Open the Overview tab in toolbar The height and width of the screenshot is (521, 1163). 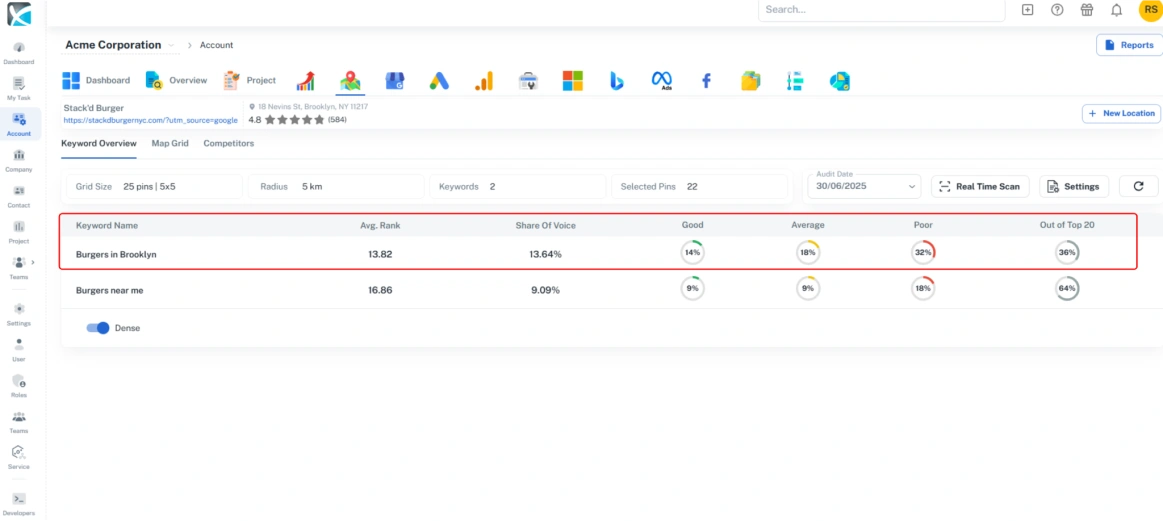coord(177,81)
